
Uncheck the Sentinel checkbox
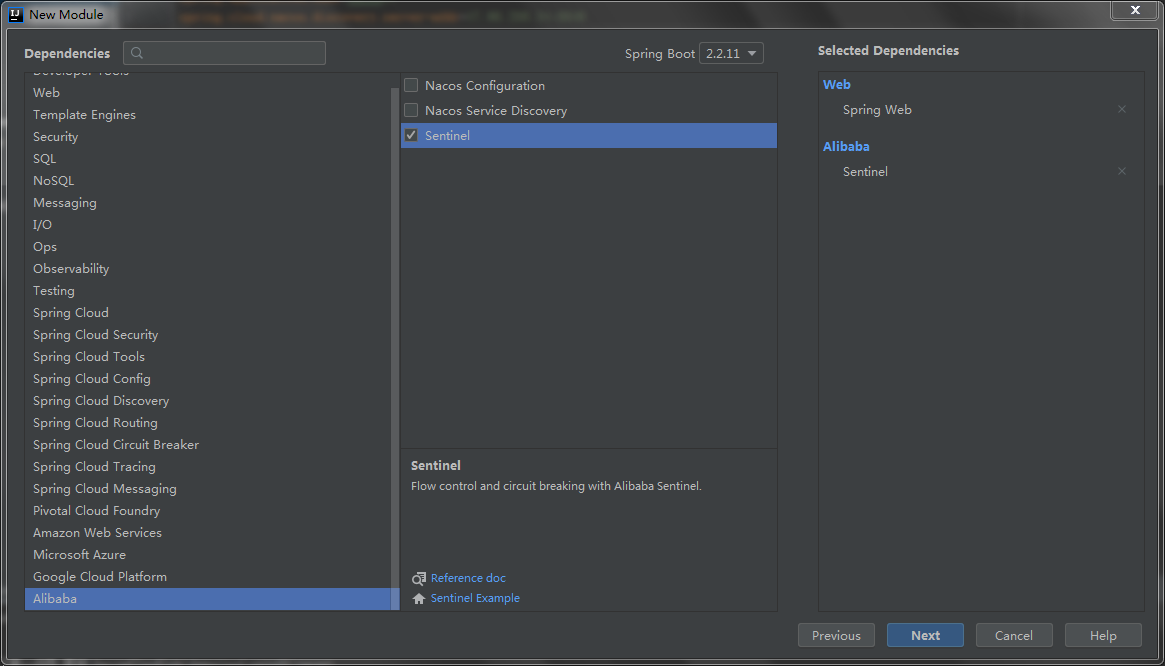pyautogui.click(x=411, y=135)
